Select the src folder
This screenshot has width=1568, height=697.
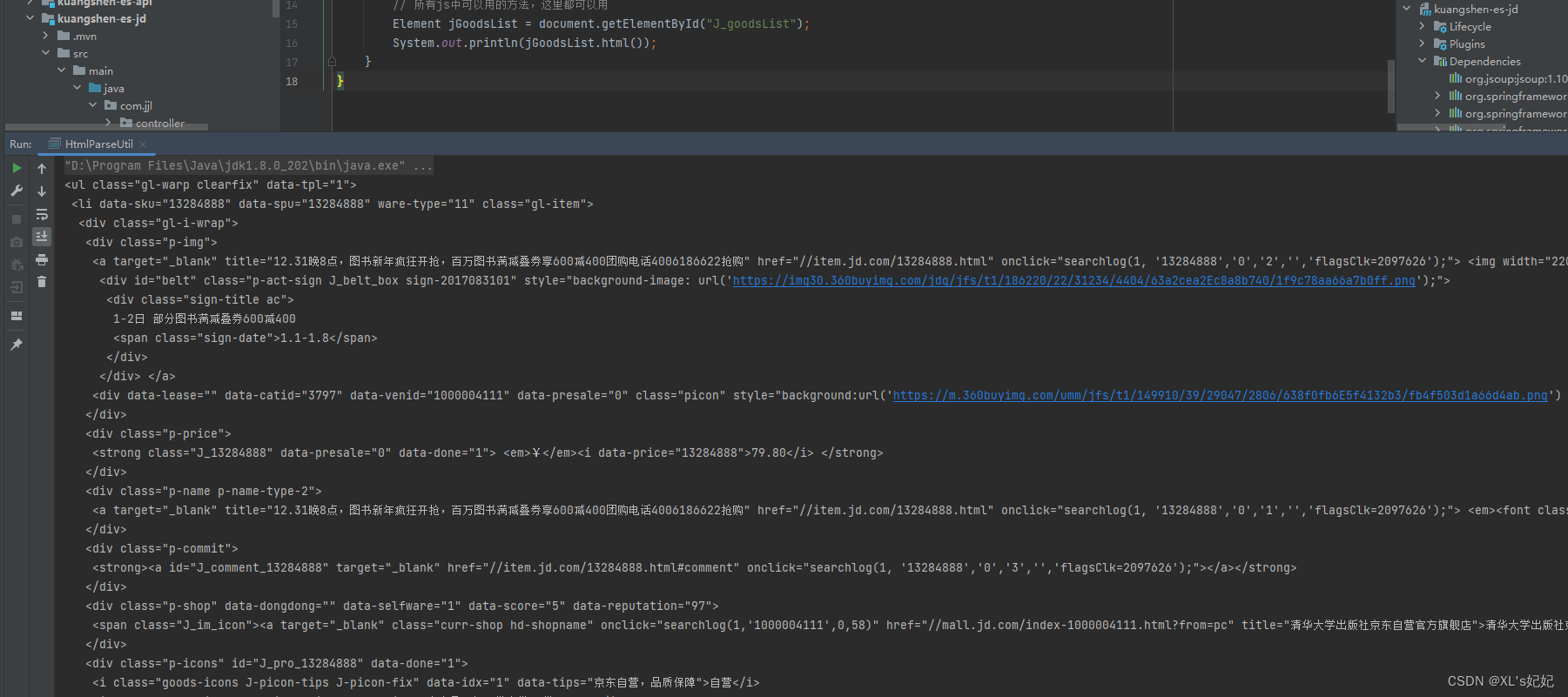pos(80,54)
